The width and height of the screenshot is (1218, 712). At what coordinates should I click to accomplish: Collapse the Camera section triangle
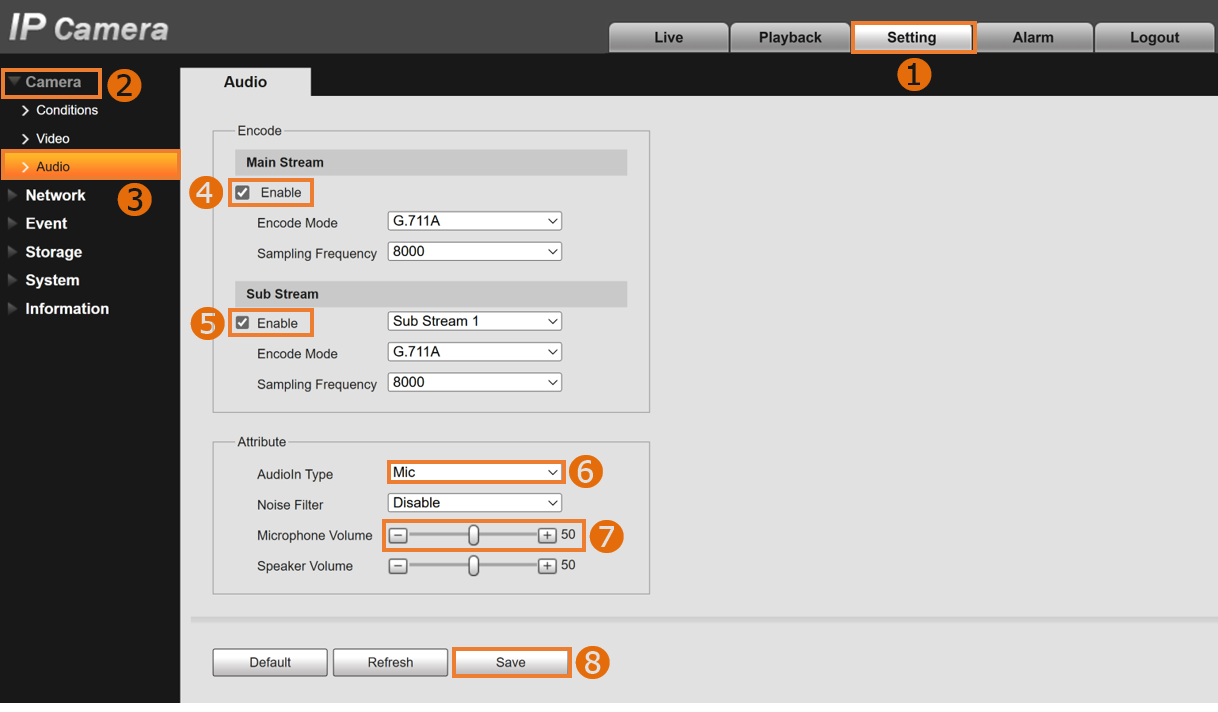(x=14, y=82)
